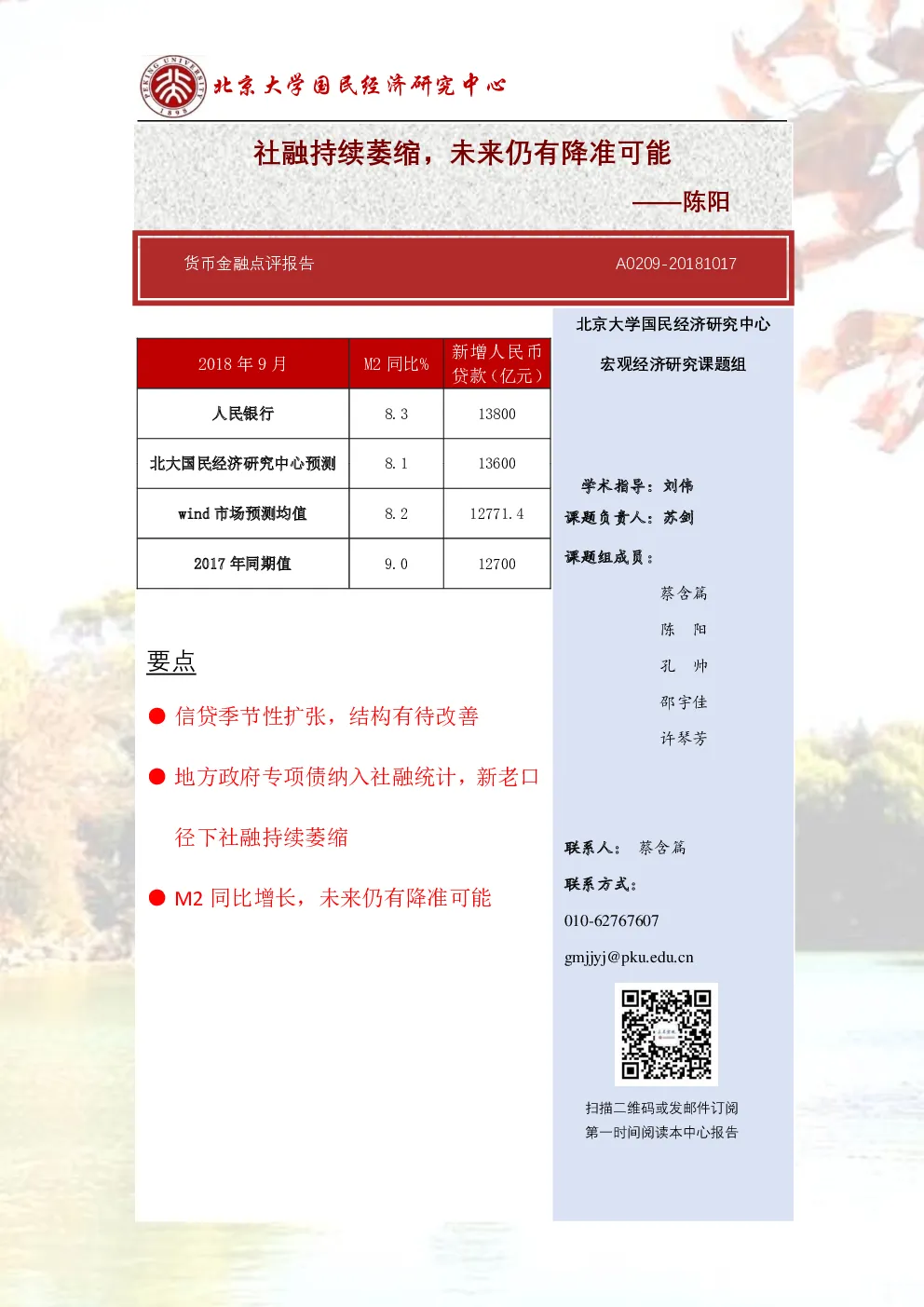Click the sidebar heading 北京大学国民经济研究中心

[673, 324]
